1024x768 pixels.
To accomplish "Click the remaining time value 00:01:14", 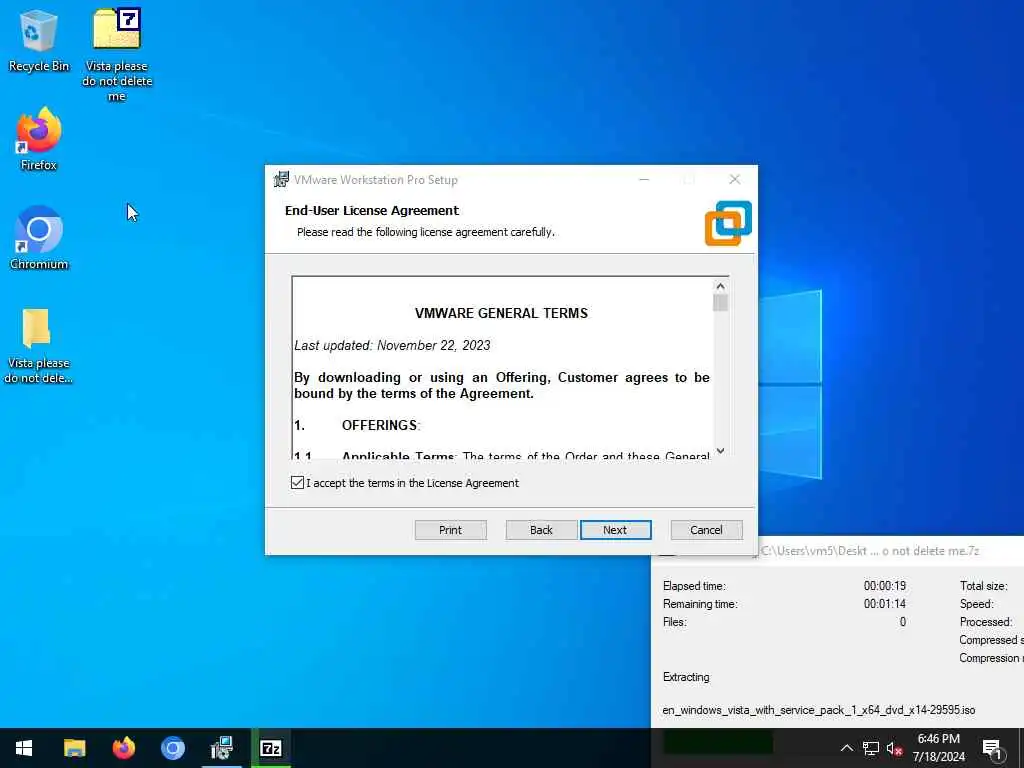I will (885, 604).
